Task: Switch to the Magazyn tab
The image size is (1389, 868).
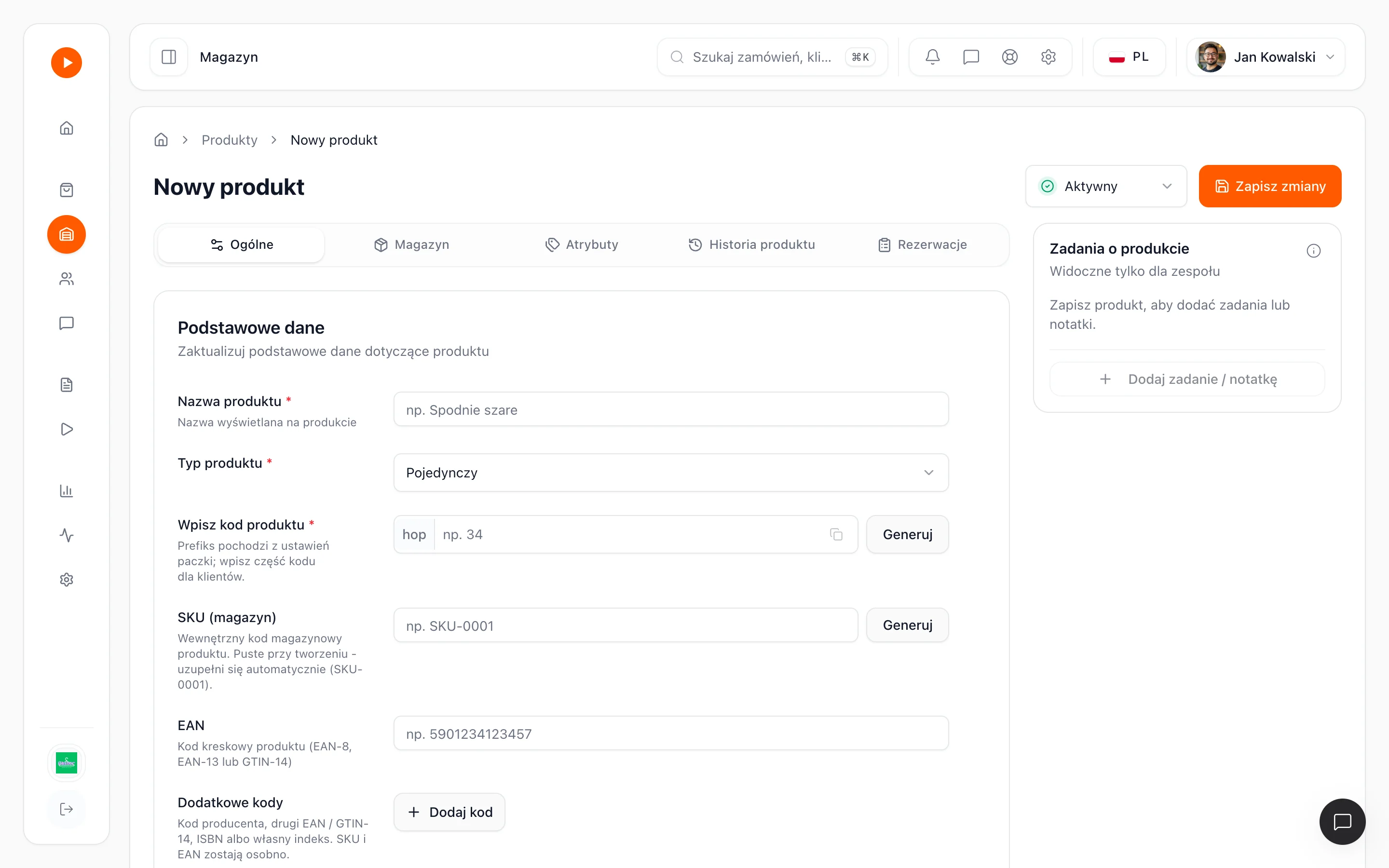Action: click(x=411, y=244)
